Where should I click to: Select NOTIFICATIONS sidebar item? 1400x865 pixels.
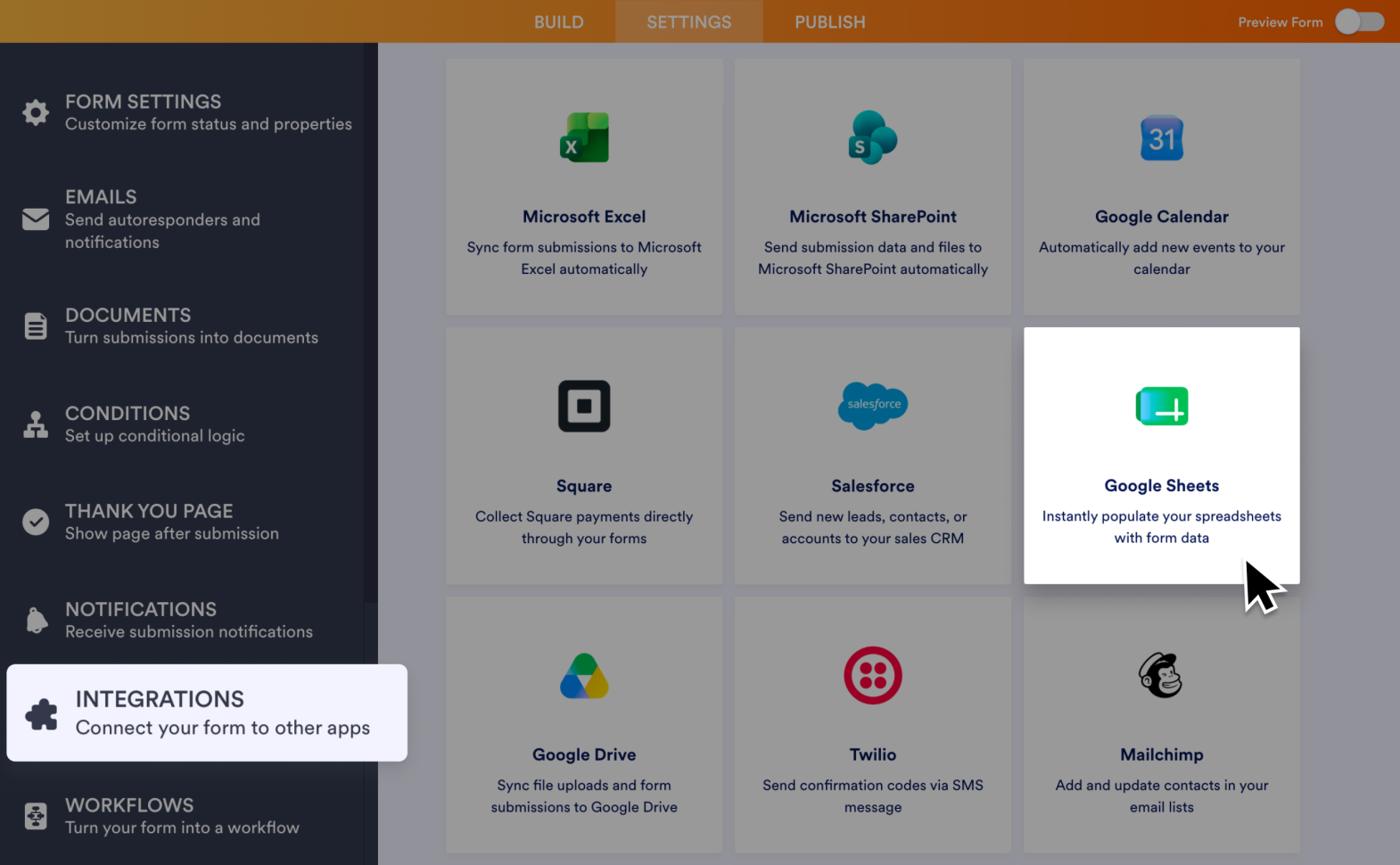tap(188, 620)
